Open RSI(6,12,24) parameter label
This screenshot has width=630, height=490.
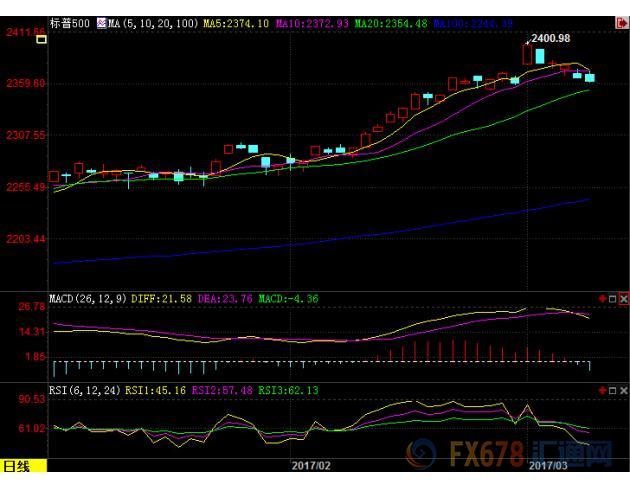coord(85,390)
